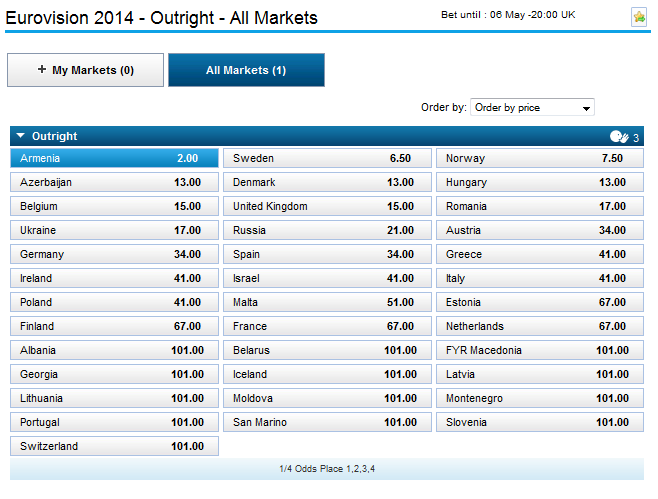Pick Norway at 7.50 odds
The image size is (658, 499).
[539, 158]
